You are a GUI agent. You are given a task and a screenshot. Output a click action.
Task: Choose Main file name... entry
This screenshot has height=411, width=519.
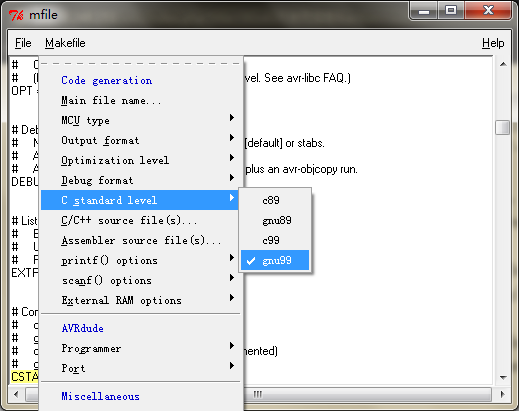140,100
